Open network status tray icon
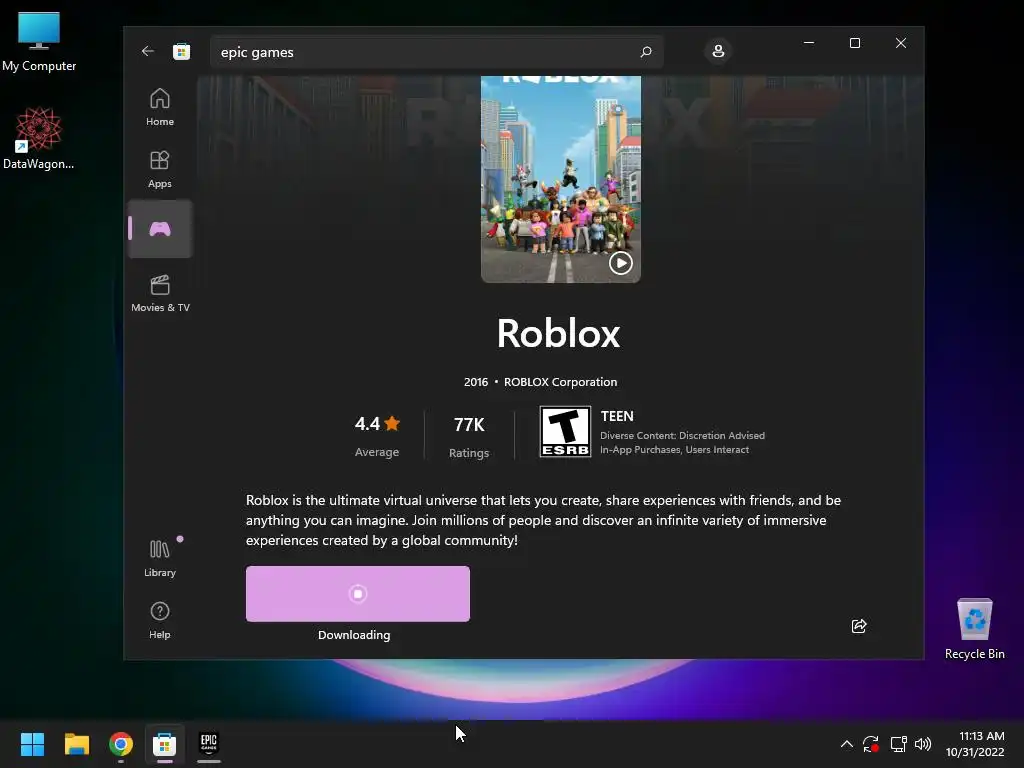 point(899,744)
